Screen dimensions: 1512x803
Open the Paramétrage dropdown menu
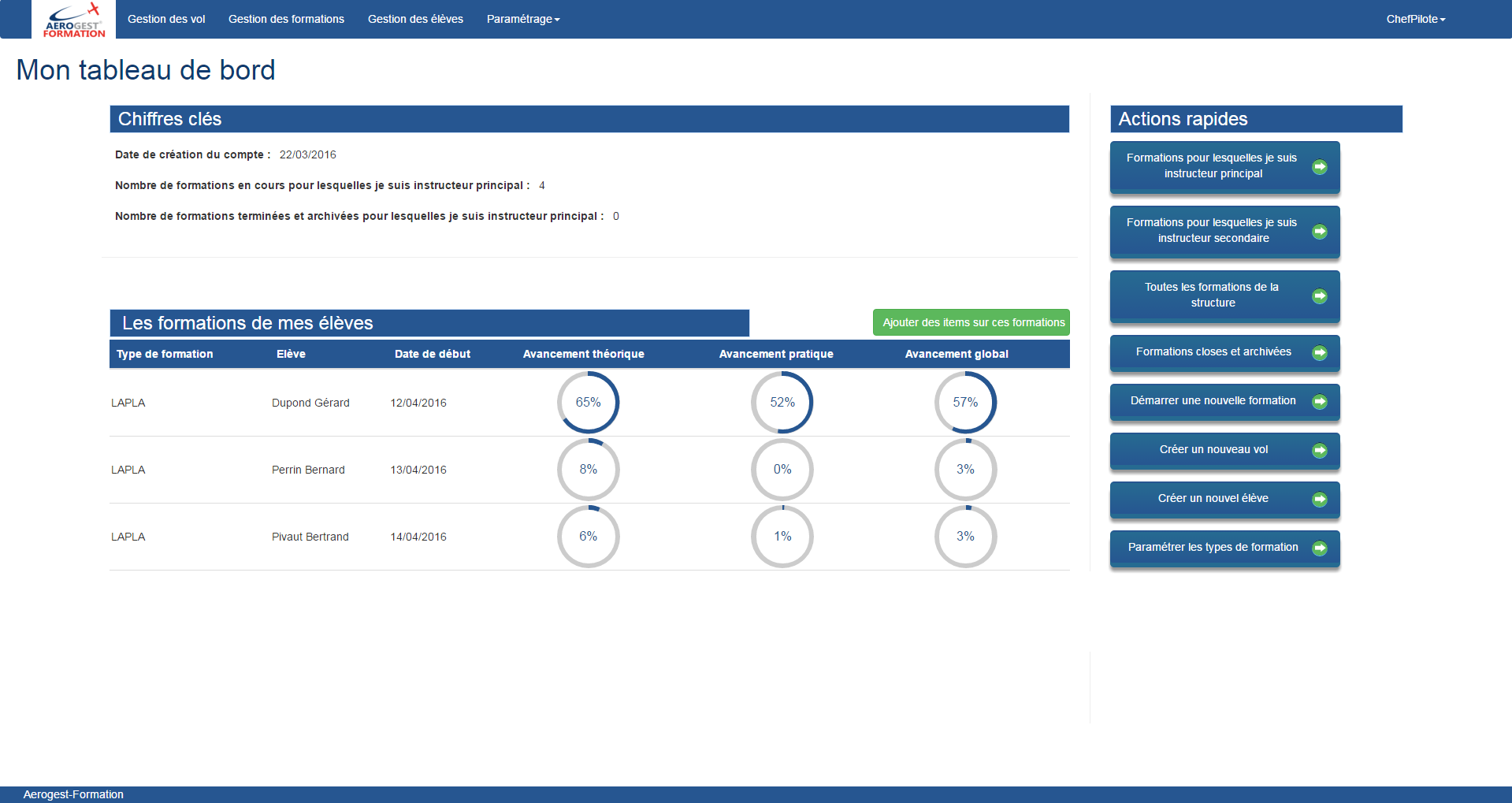click(x=523, y=19)
